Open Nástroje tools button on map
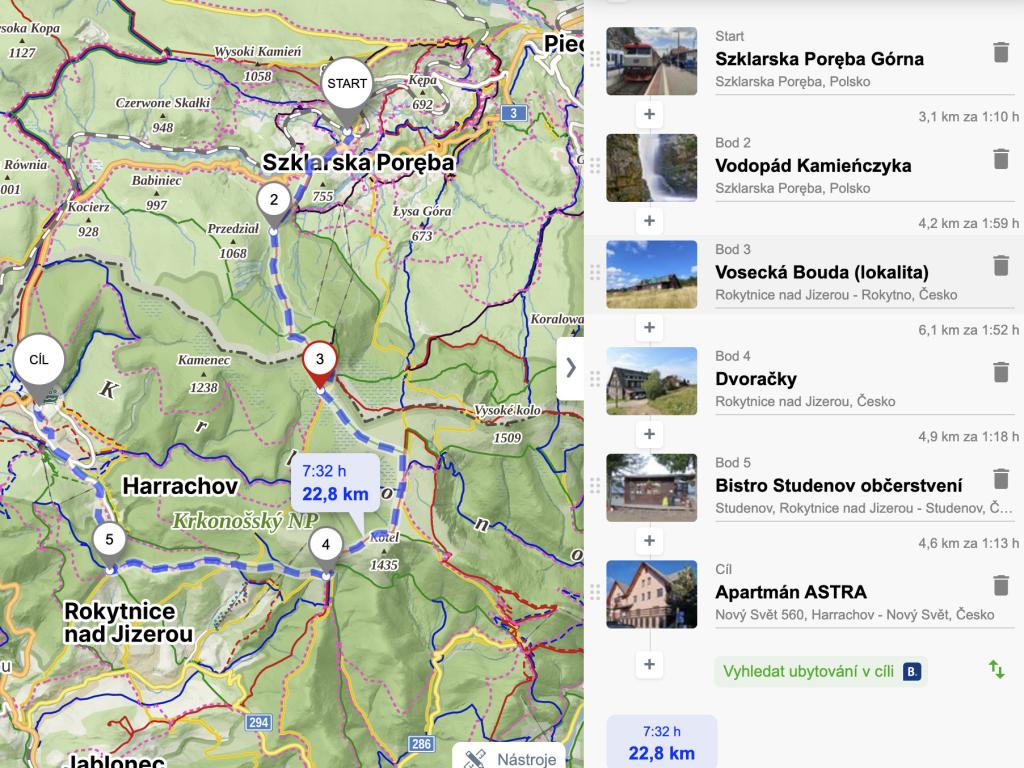Image resolution: width=1024 pixels, height=768 pixels. point(509,758)
